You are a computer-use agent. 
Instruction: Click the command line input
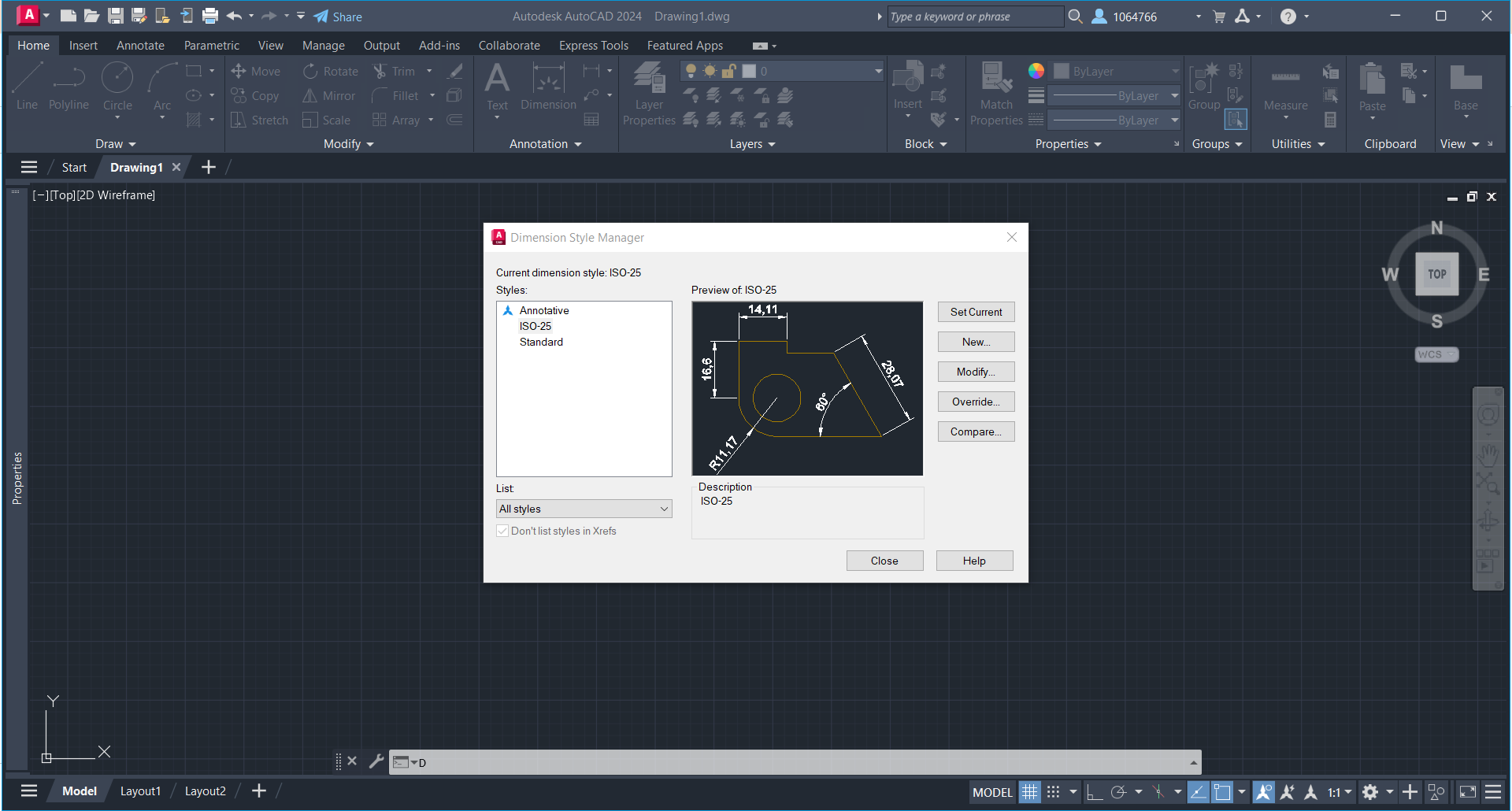795,762
